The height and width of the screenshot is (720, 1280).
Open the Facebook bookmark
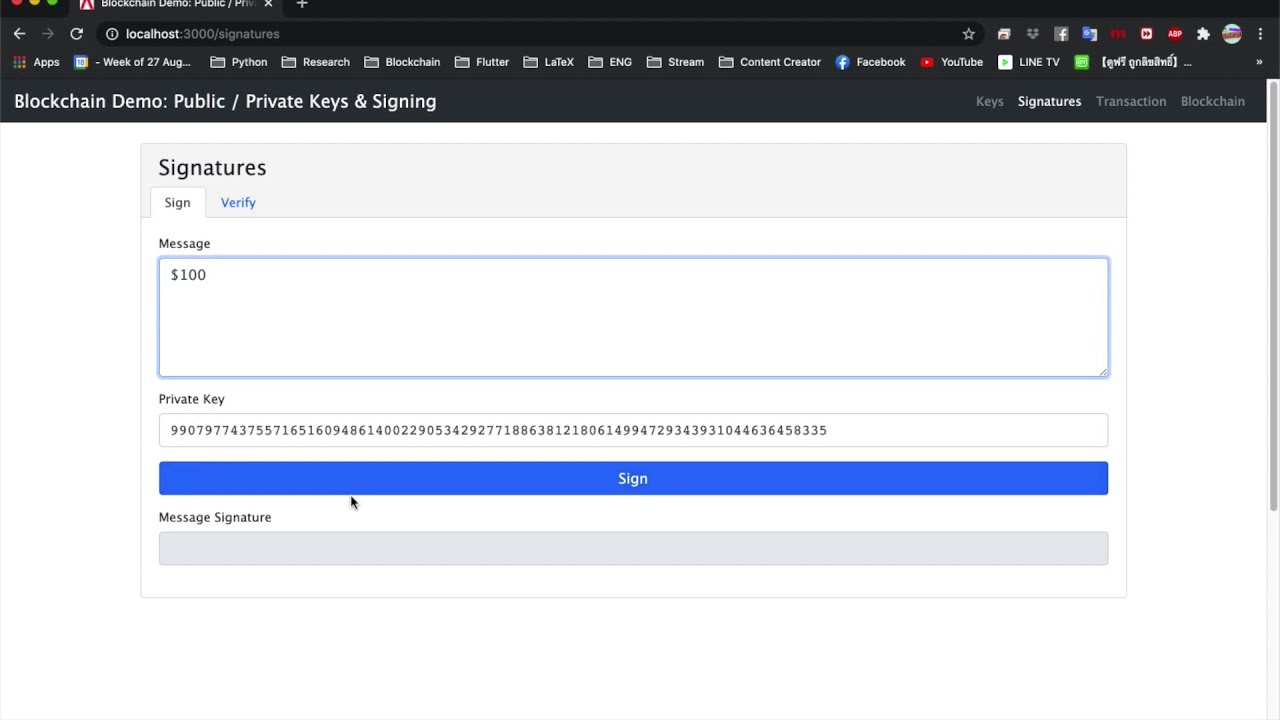(x=870, y=62)
